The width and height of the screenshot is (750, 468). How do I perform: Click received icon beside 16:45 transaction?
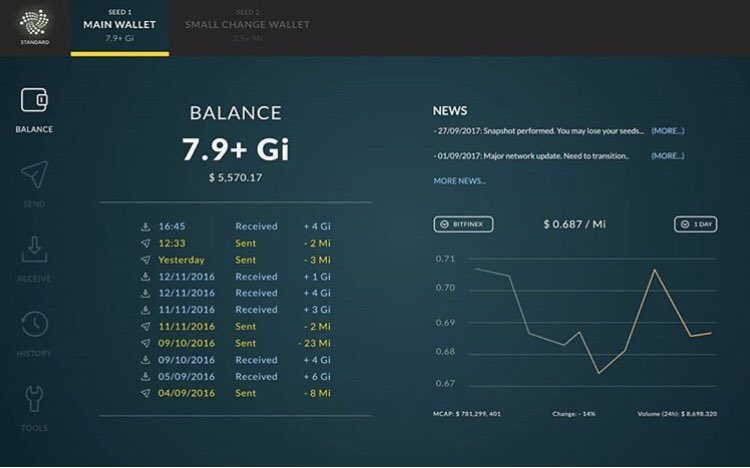pyautogui.click(x=145, y=226)
